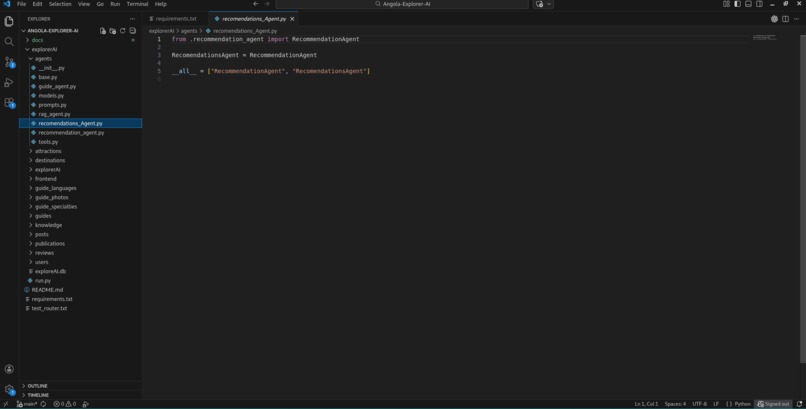
Task: Toggle the bottom panel visibility
Action: (748, 4)
